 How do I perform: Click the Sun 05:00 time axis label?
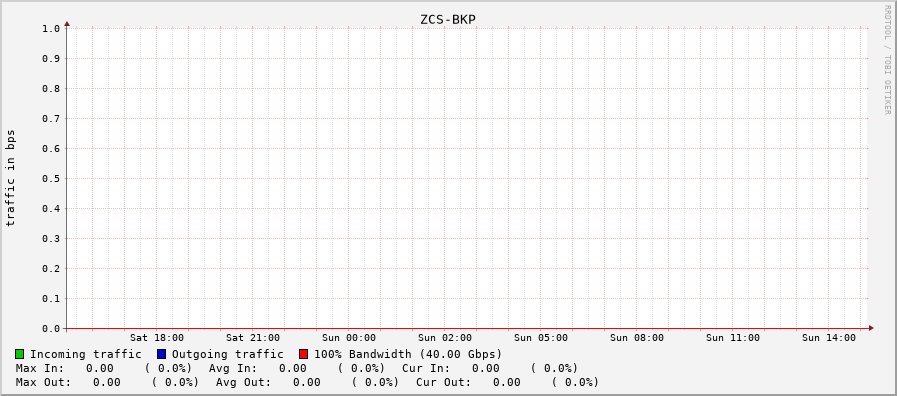tap(541, 338)
